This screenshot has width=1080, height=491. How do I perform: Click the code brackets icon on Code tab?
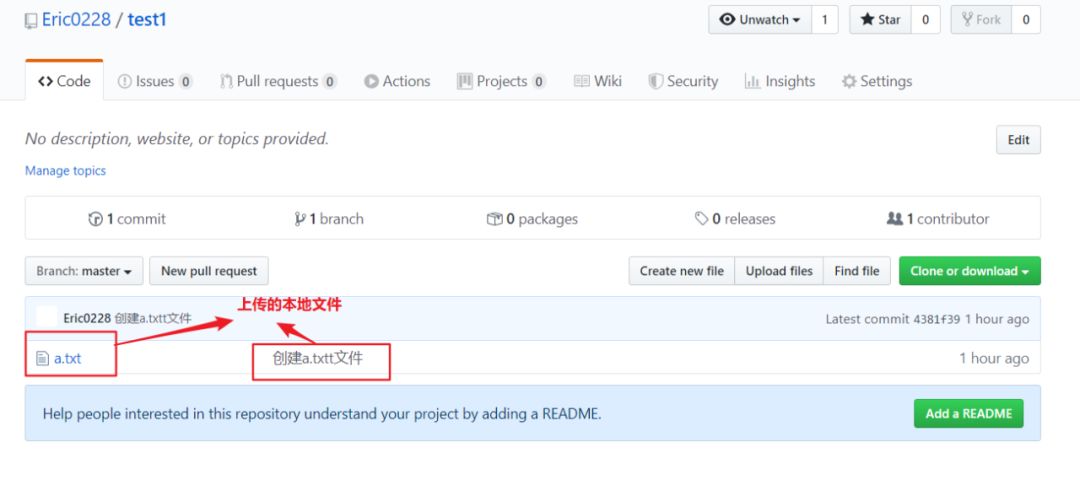[45, 81]
